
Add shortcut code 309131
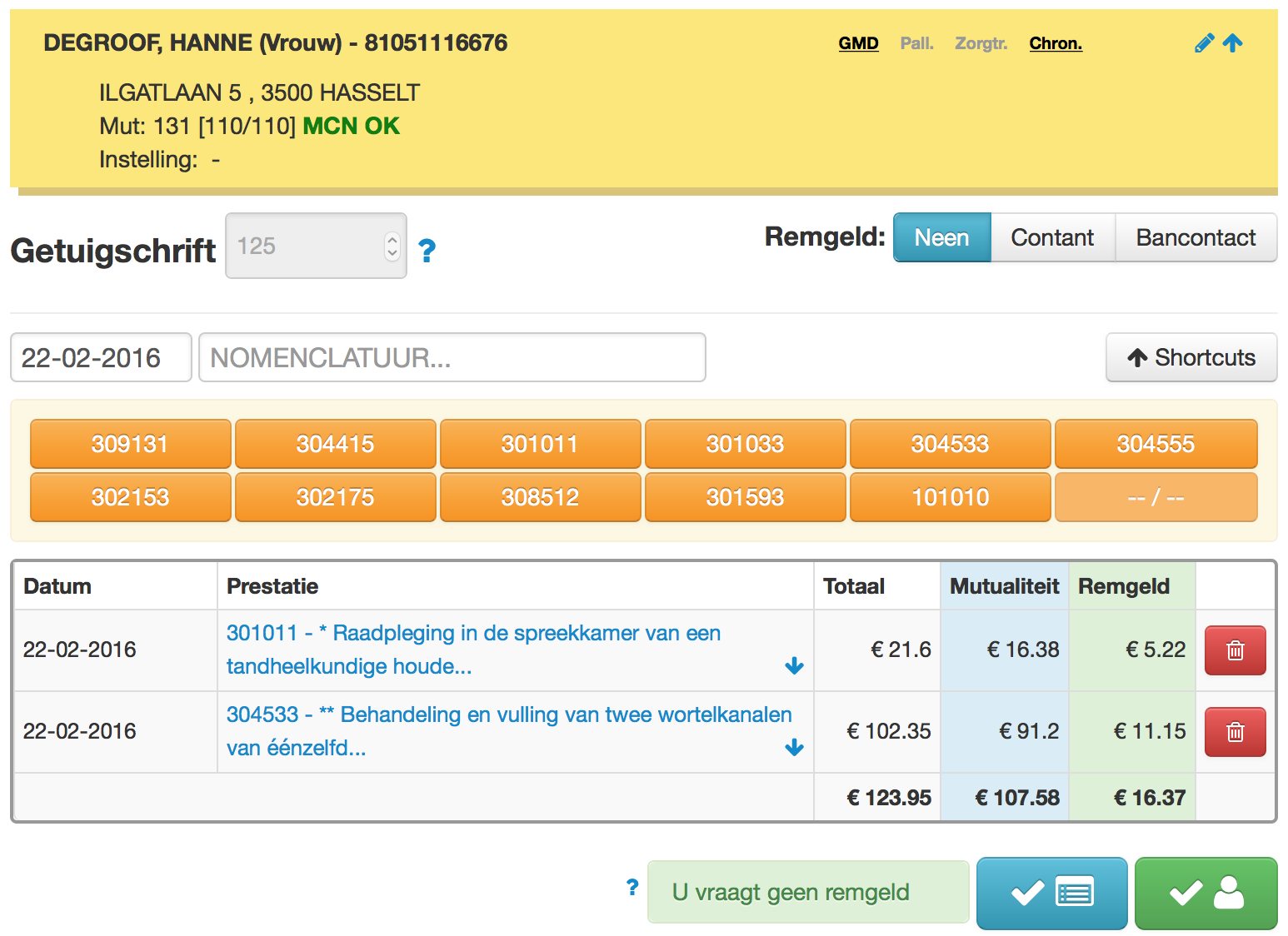pos(131,444)
